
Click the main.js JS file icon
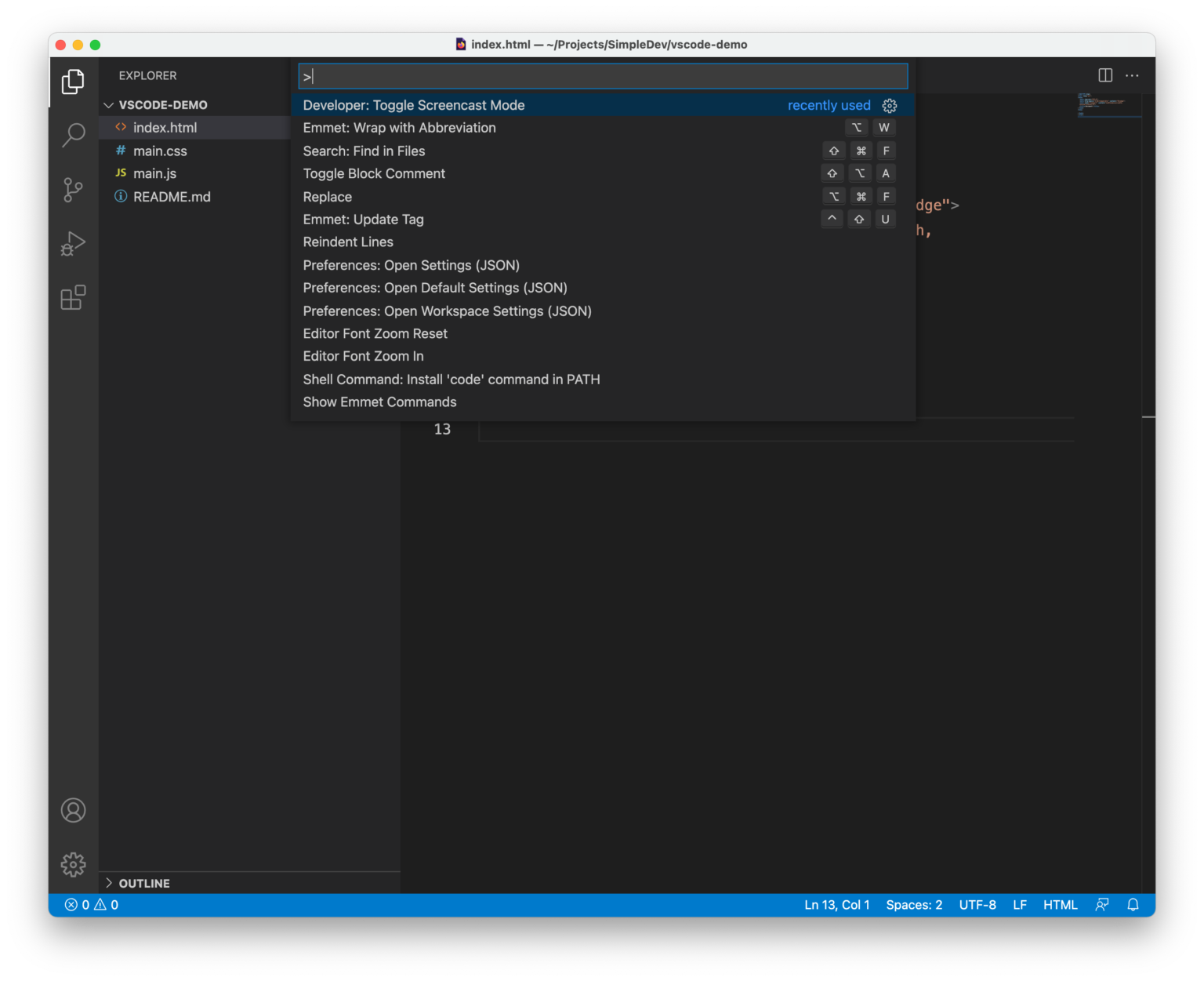pyautogui.click(x=121, y=173)
